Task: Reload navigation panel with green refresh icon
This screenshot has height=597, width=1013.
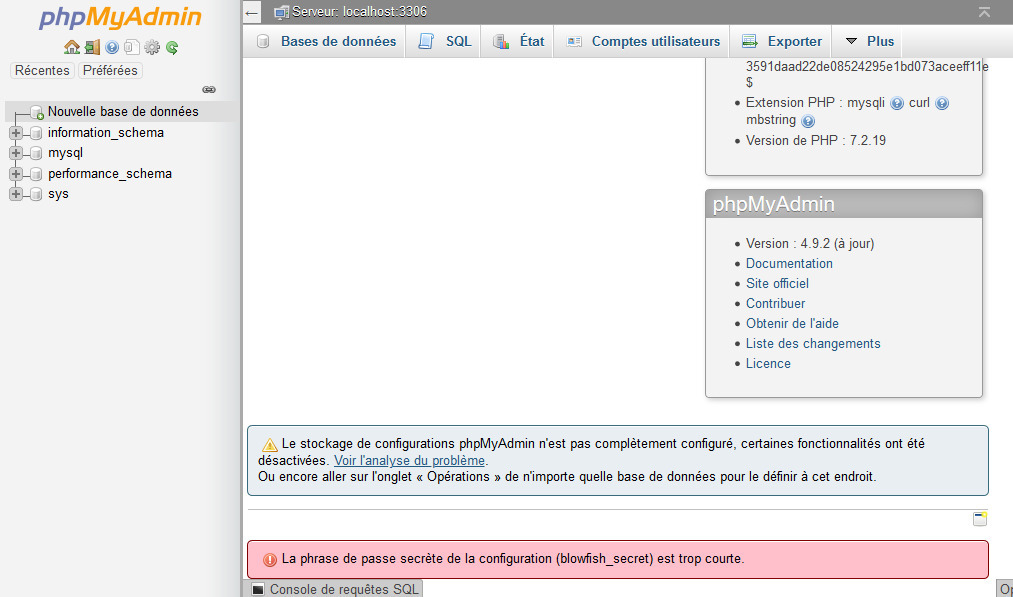Action: pos(172,47)
